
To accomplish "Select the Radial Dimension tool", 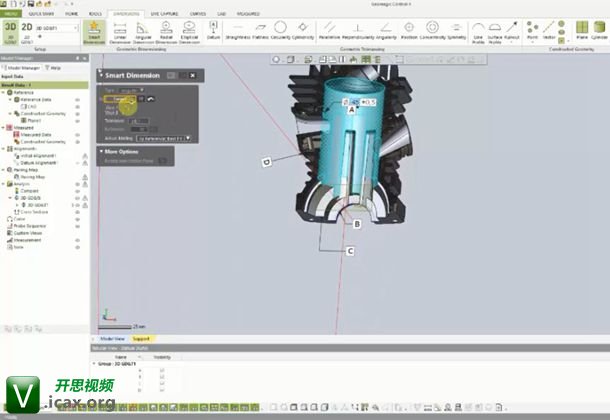I will pyautogui.click(x=166, y=32).
